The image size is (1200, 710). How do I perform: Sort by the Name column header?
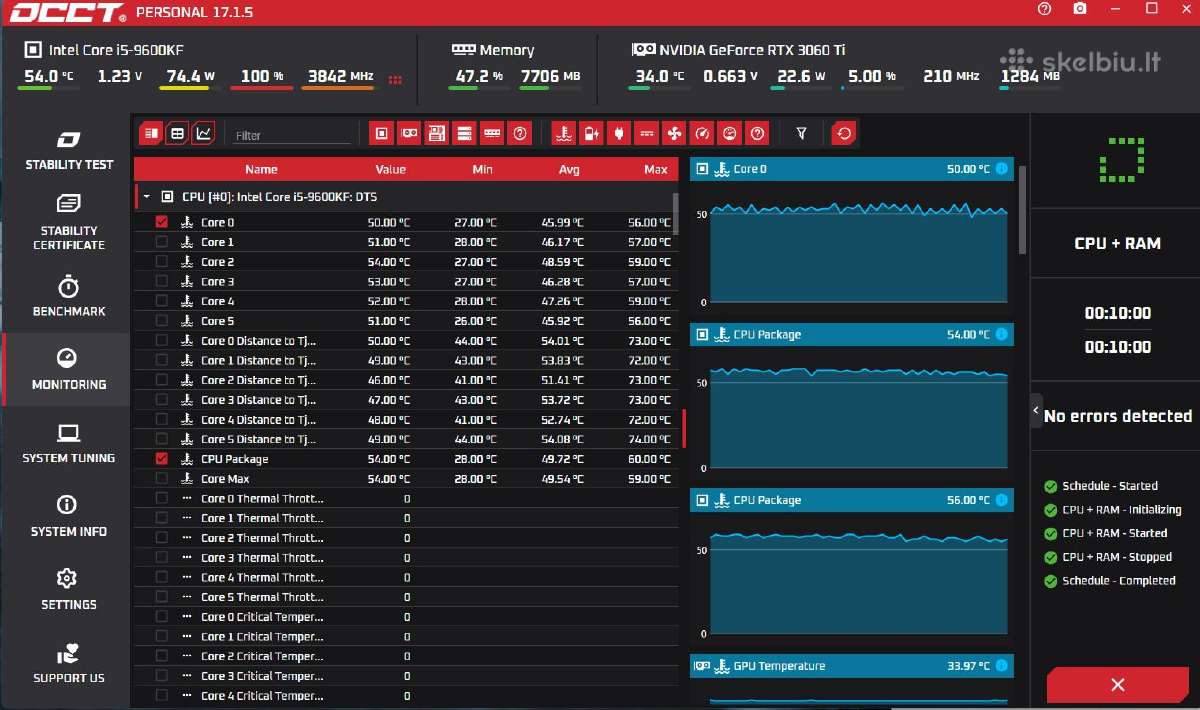pos(261,169)
